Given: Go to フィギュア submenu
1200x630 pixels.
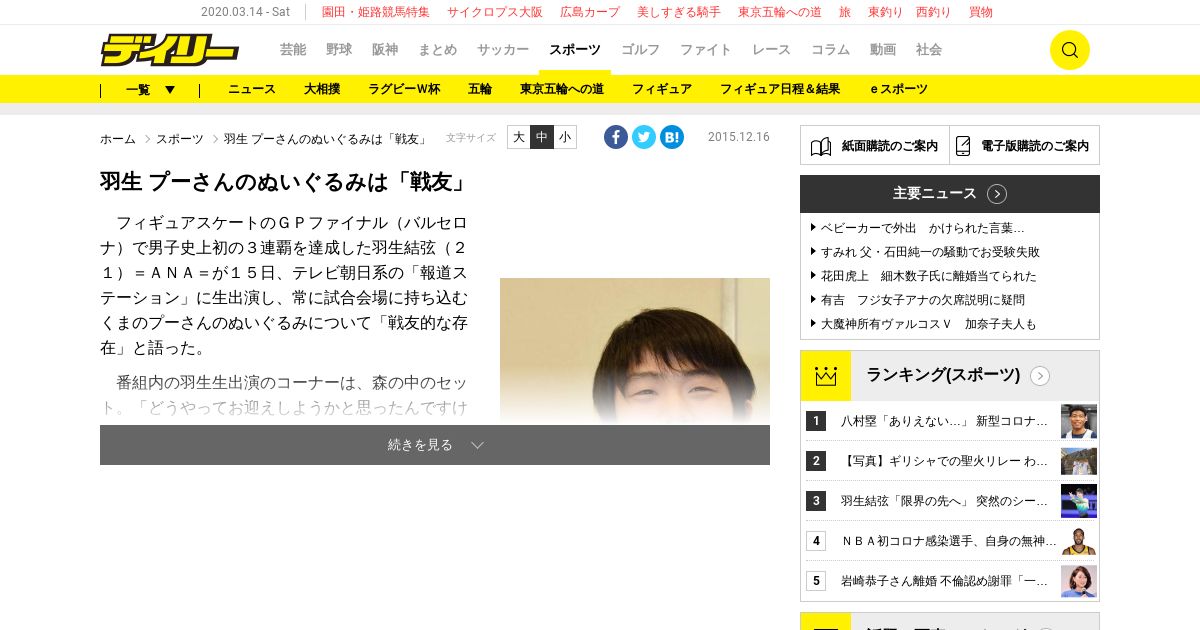Looking at the screenshot, I should (x=662, y=89).
